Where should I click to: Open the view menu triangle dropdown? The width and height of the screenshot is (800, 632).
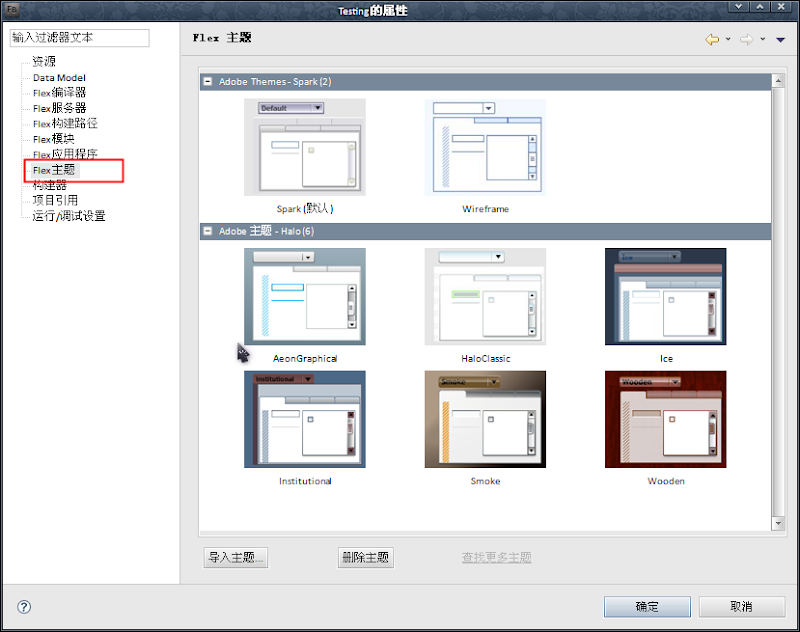781,40
